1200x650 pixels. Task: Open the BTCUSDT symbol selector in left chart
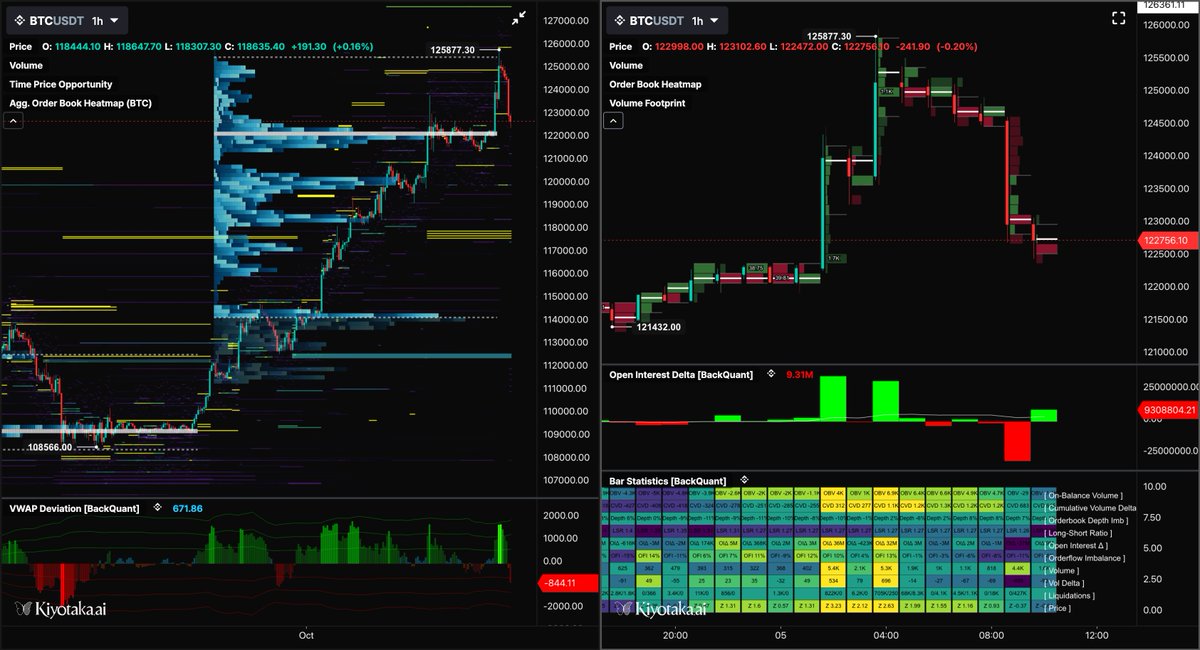[x=56, y=20]
